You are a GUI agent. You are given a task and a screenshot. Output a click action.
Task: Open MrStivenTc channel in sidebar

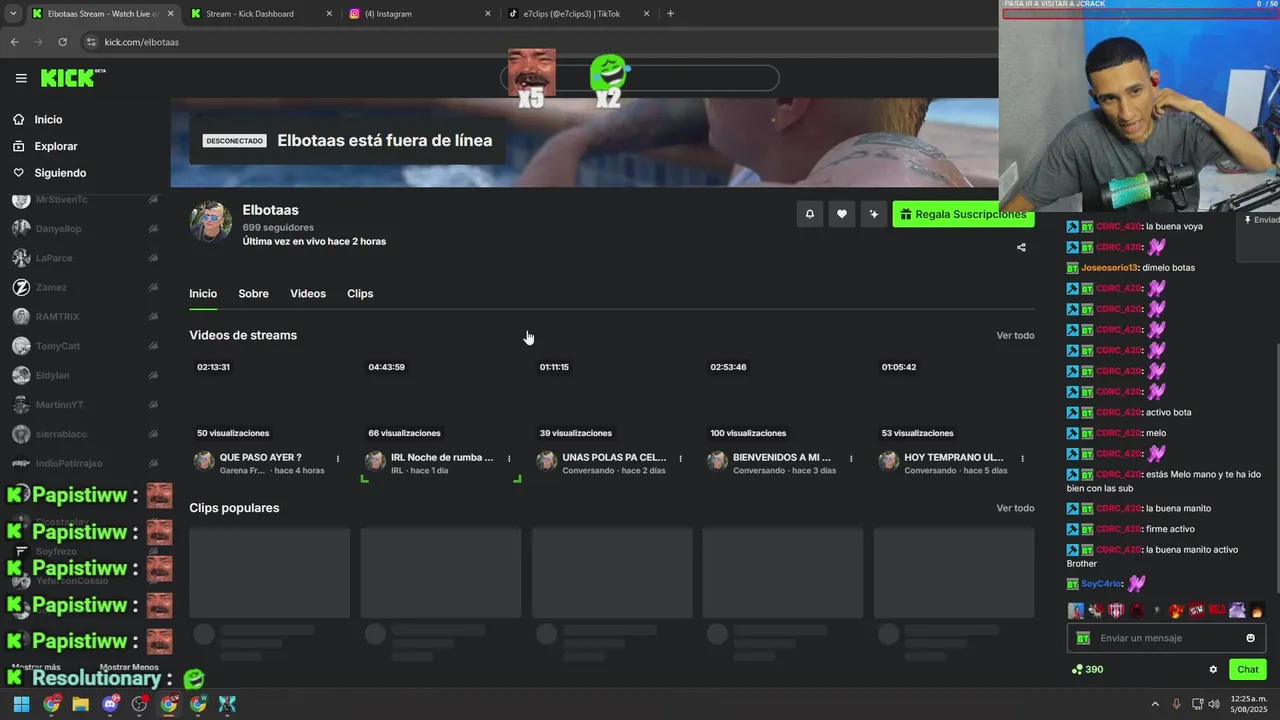coord(85,200)
